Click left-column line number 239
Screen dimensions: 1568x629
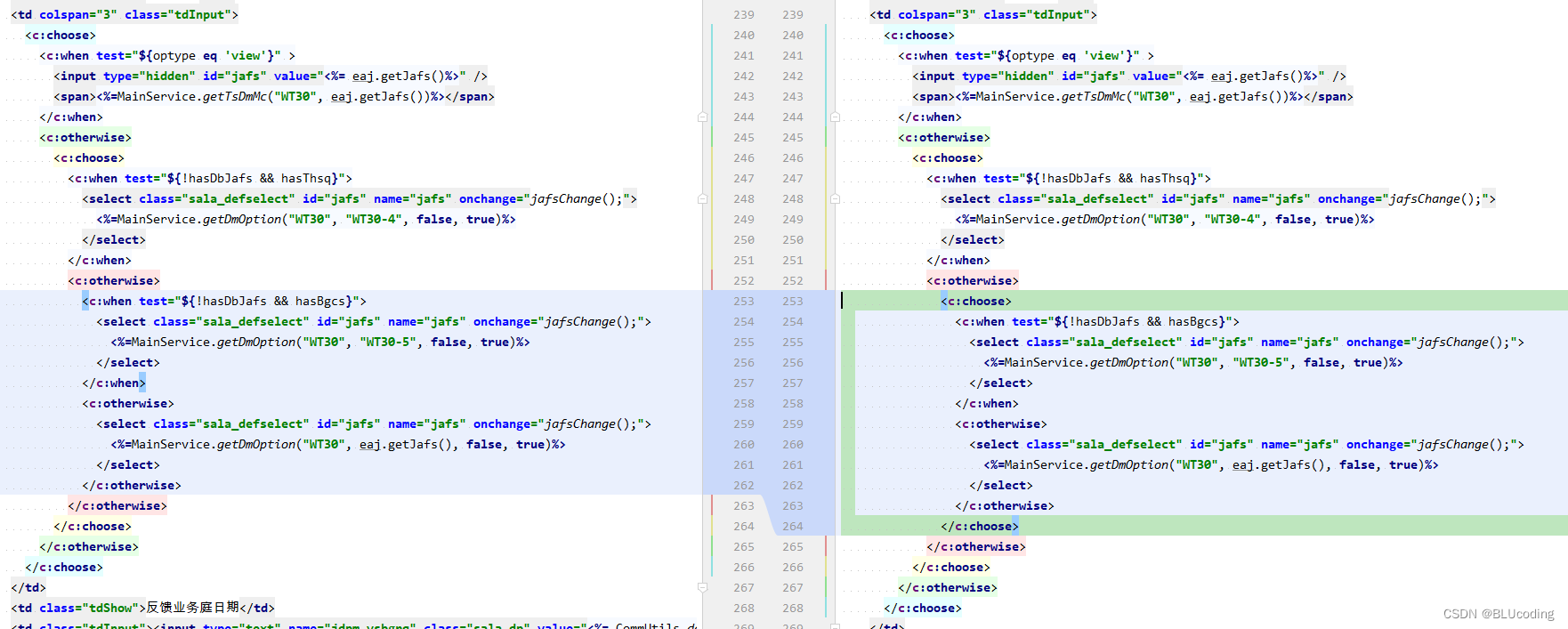tap(744, 14)
